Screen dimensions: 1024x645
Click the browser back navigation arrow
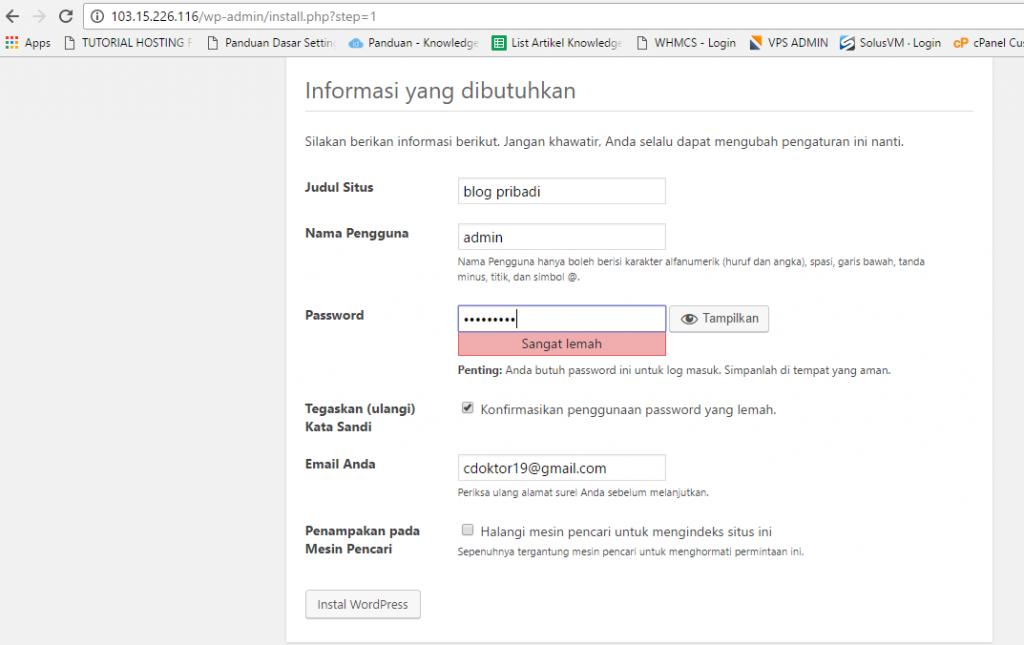coord(12,15)
